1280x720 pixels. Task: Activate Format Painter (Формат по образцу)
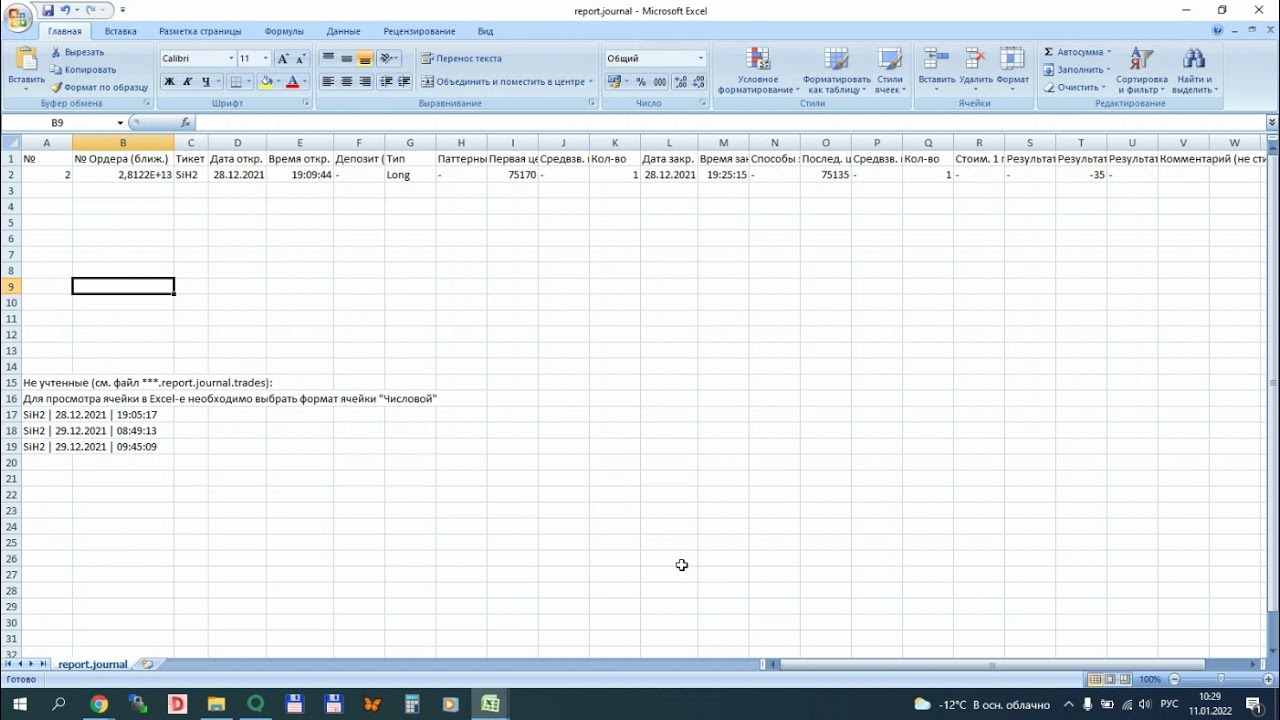click(x=99, y=87)
